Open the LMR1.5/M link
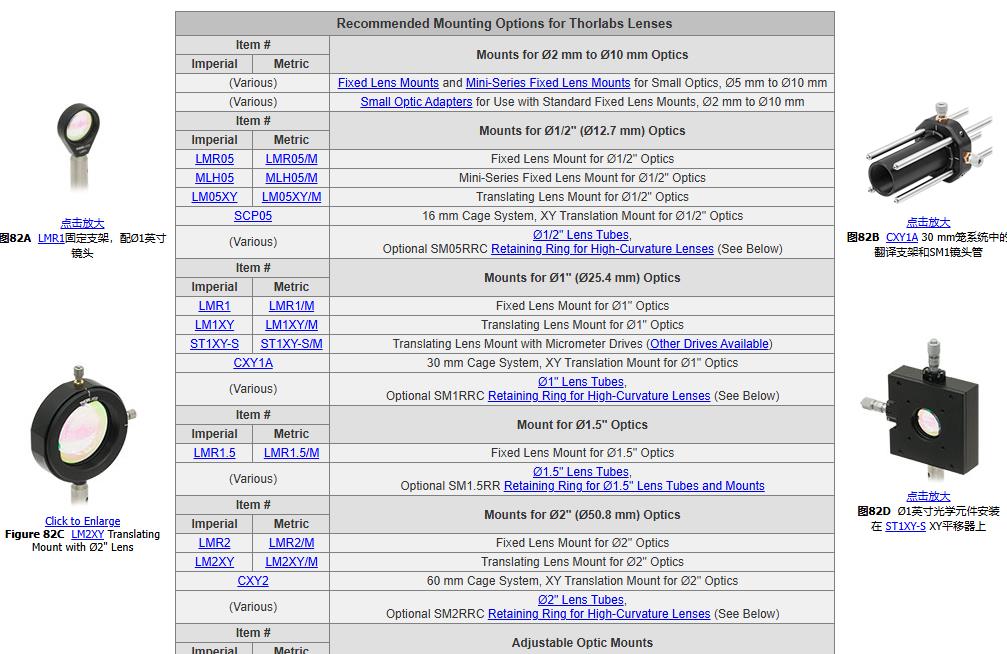Image resolution: width=1007 pixels, height=654 pixels. click(x=291, y=453)
